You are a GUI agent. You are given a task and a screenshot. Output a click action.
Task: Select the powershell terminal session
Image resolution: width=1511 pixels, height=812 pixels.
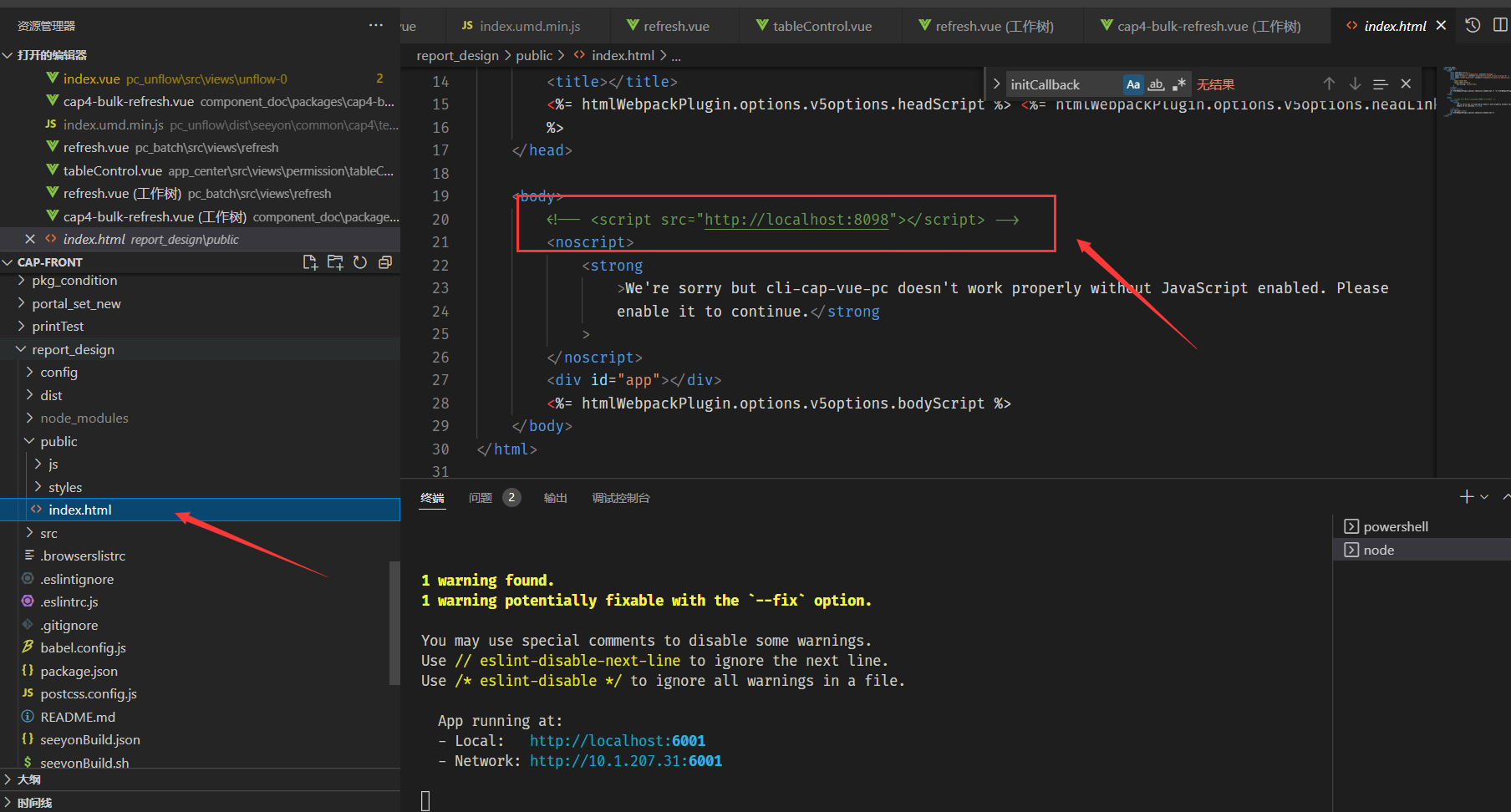[1395, 526]
